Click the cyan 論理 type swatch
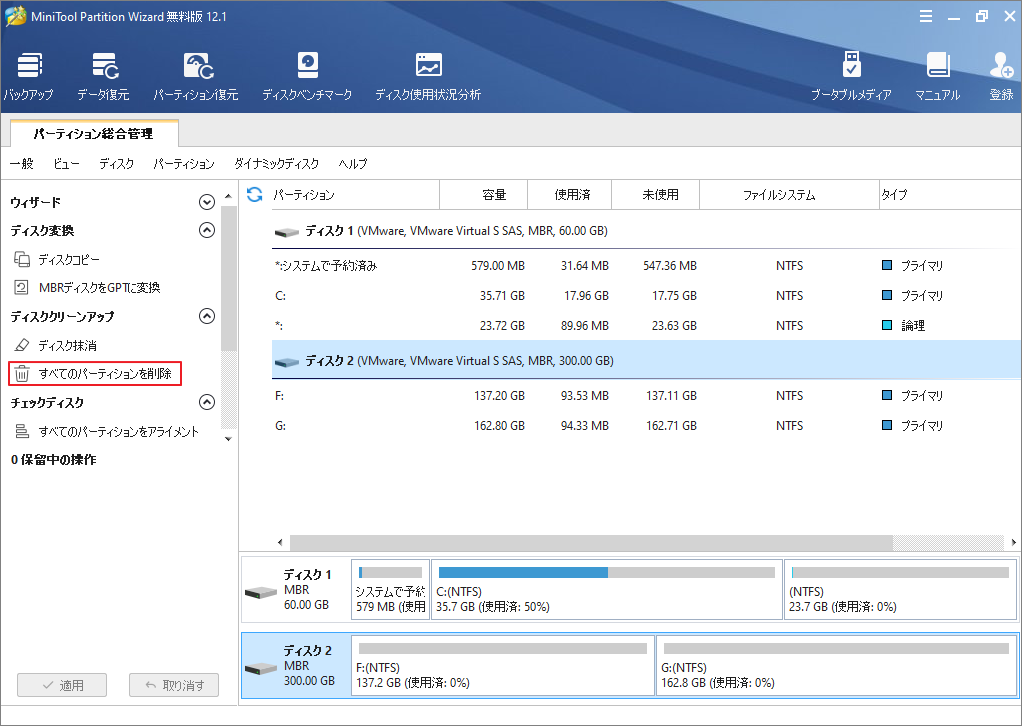 886,325
